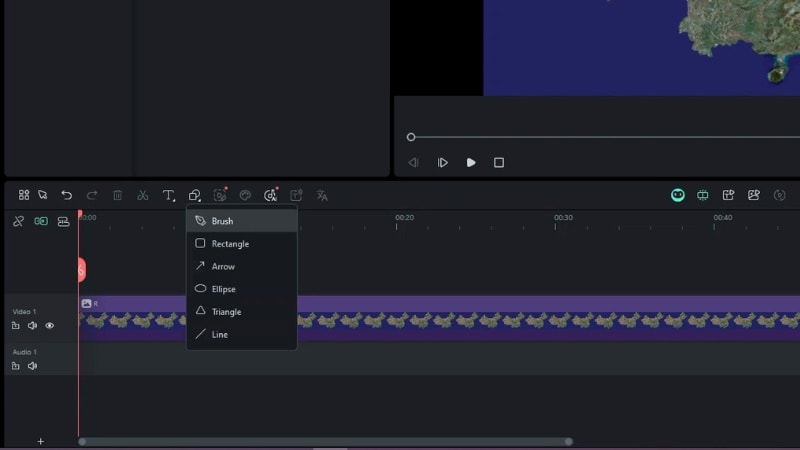Screen dimensions: 800x450
Task: Step back to previous frame in preview
Action: pyautogui.click(x=413, y=162)
